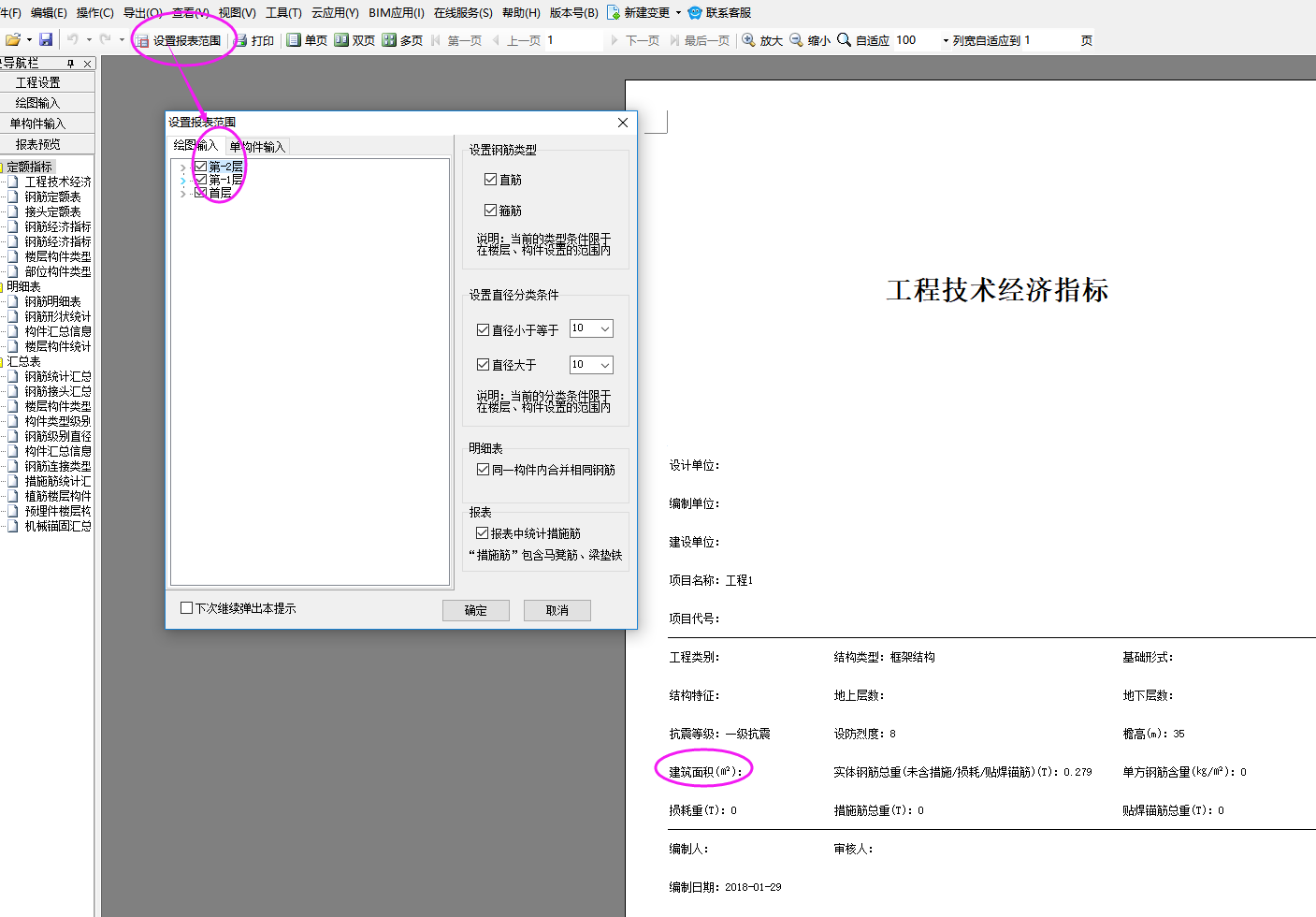Open 新建变更 document icon
Screen dimensions: 1316x917
(x=614, y=12)
